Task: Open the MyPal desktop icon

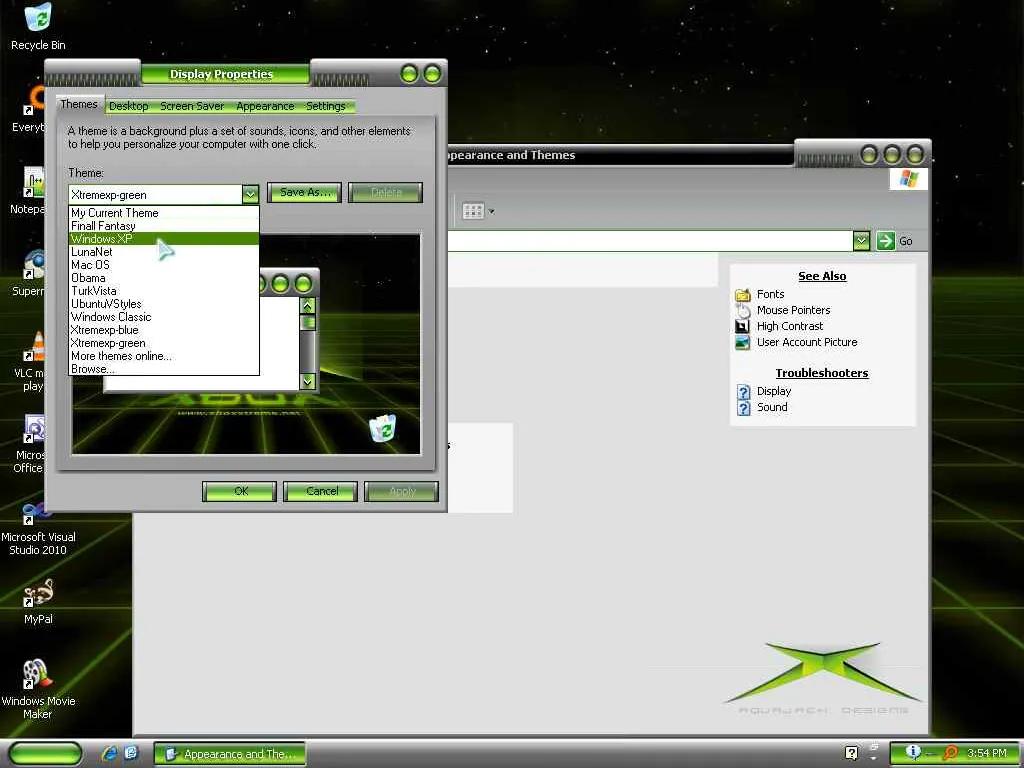Action: click(x=38, y=593)
